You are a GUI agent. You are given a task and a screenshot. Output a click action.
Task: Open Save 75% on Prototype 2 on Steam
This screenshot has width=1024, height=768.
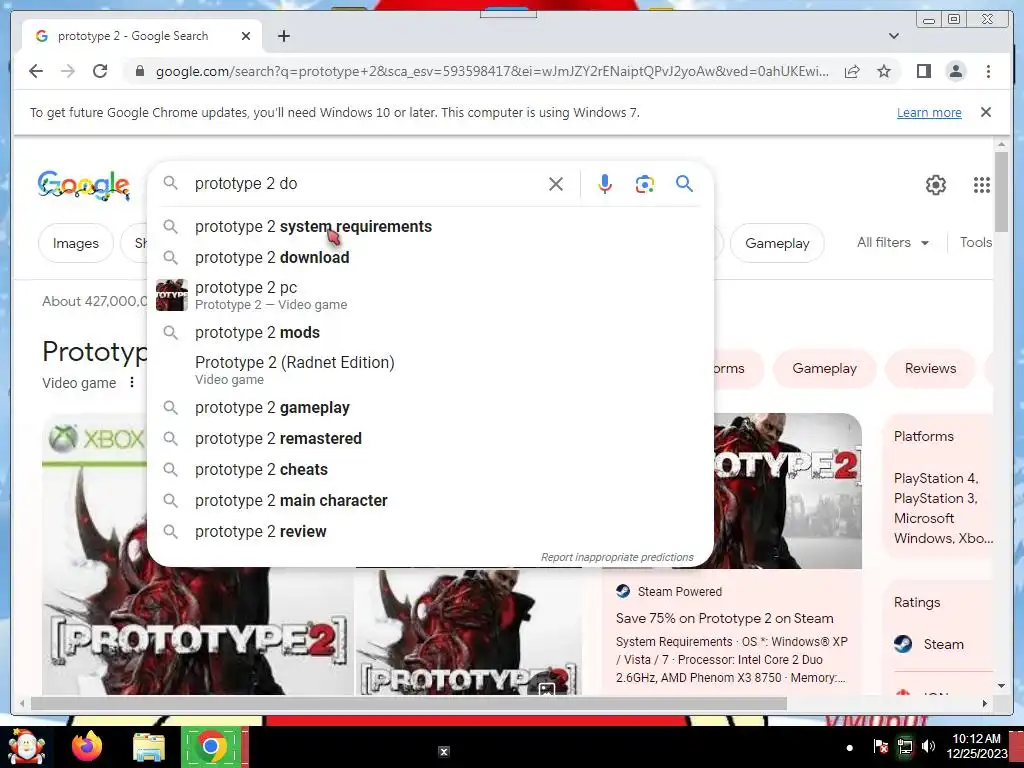(724, 618)
